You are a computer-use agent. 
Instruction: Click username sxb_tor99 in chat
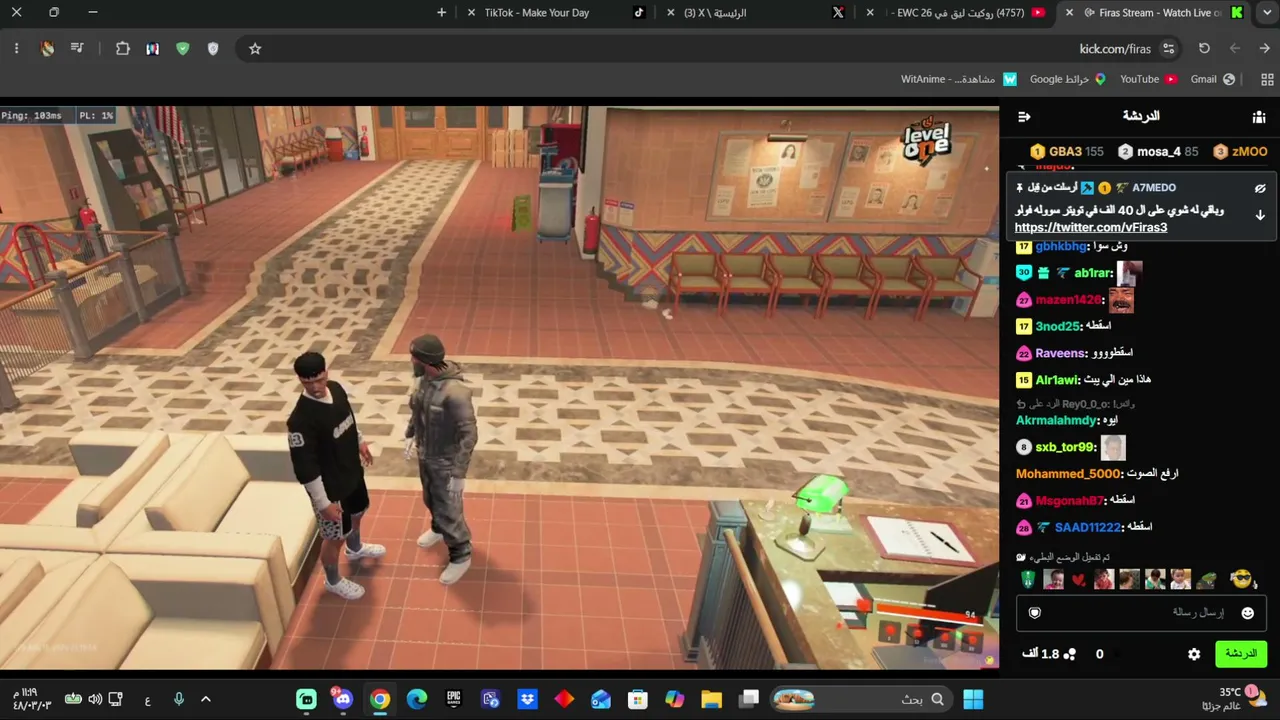[1065, 447]
